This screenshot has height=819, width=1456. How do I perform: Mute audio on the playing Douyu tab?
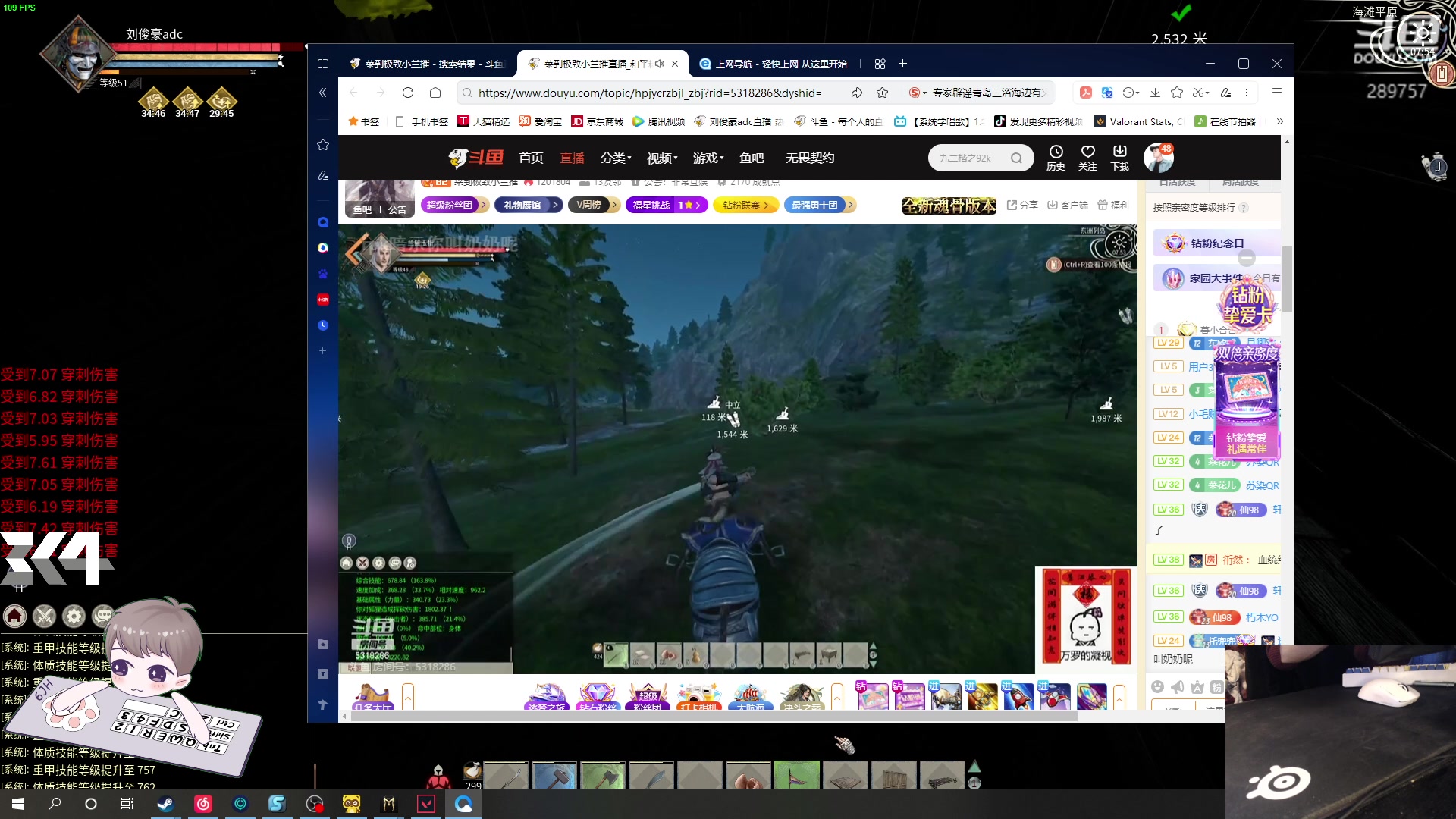(x=660, y=64)
